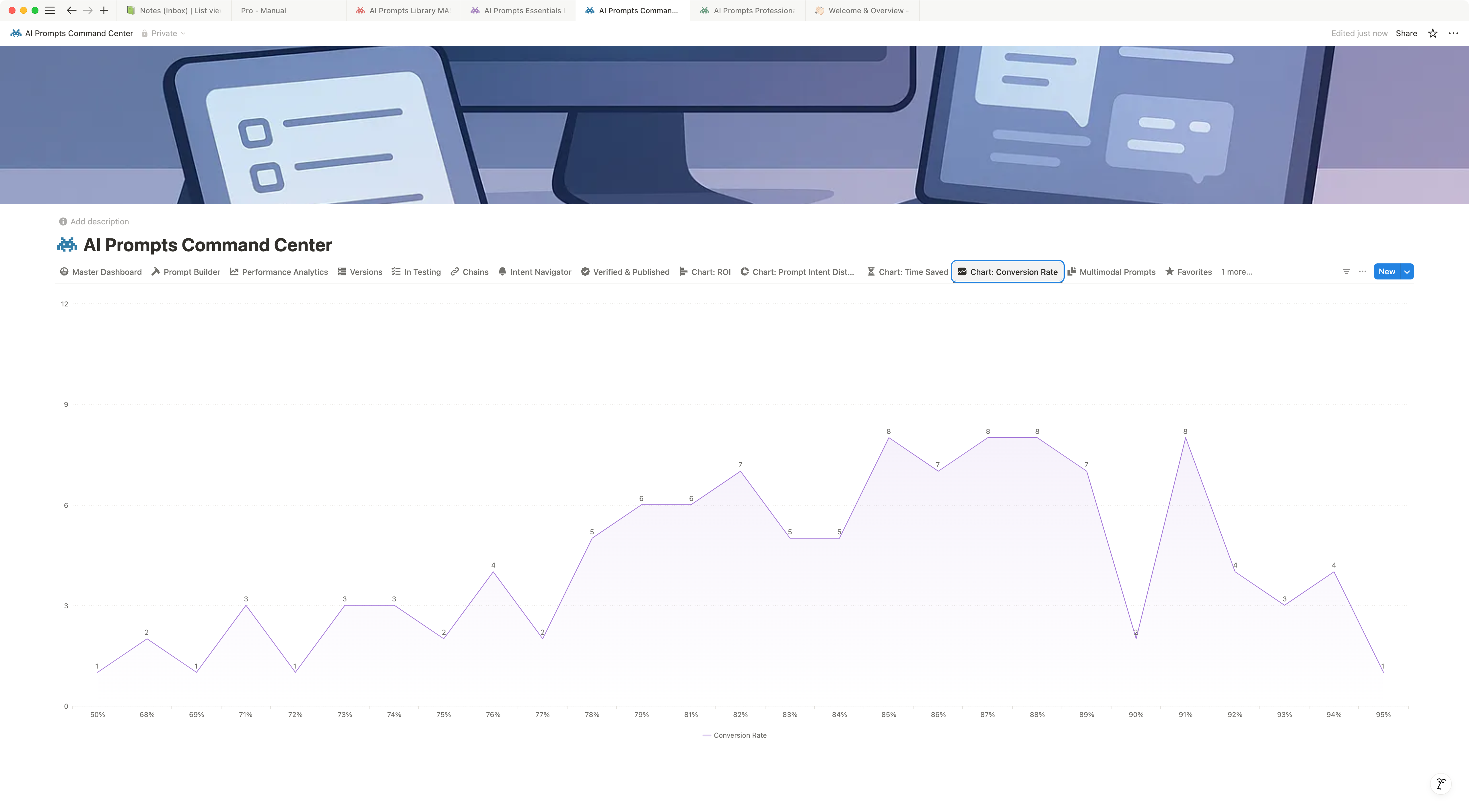Select the AI Prompts Command Center browser tab
Screen dimensions: 1469x812
pyautogui.click(x=632, y=10)
